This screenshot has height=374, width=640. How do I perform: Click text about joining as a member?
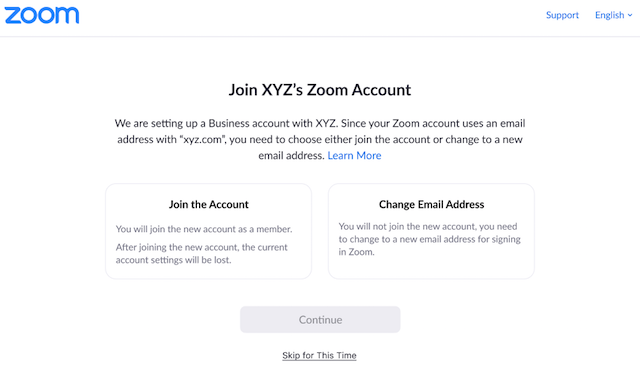pyautogui.click(x=204, y=229)
